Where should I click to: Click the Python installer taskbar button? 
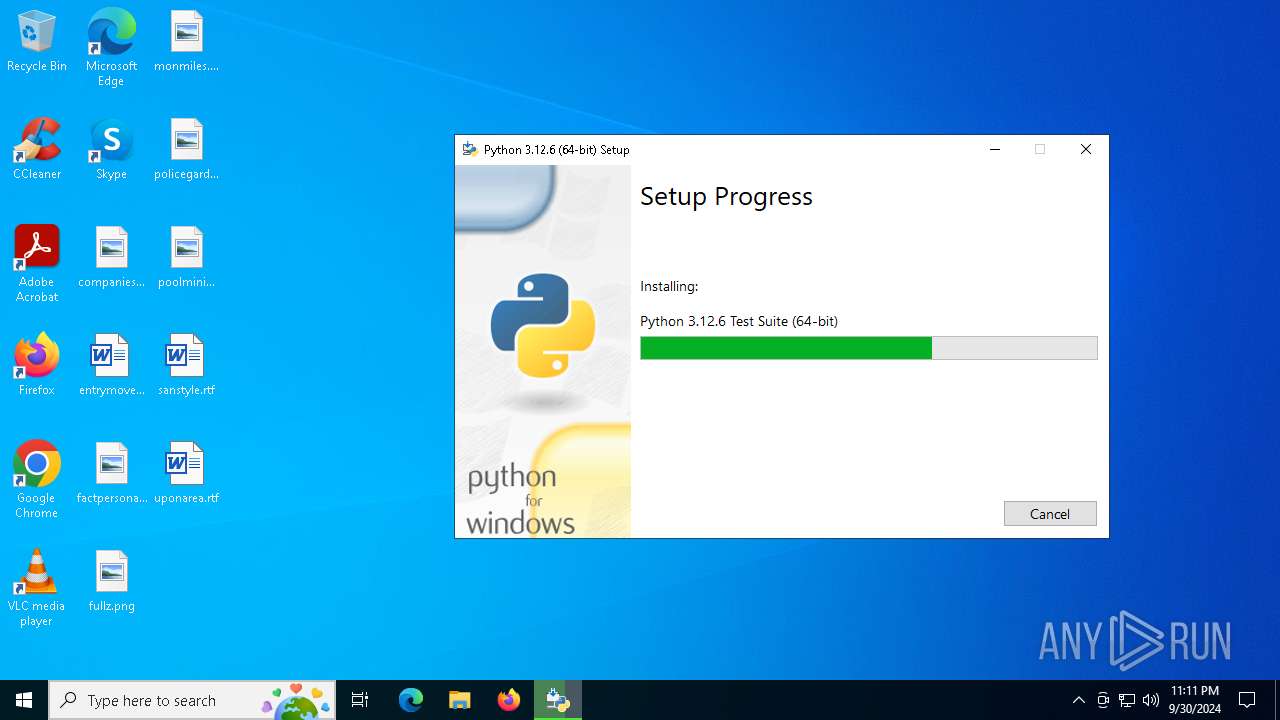click(x=558, y=700)
